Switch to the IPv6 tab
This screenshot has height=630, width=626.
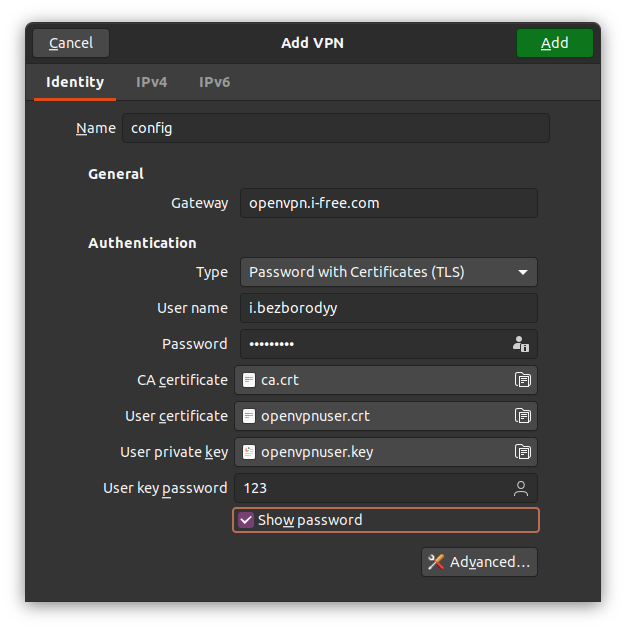[214, 82]
